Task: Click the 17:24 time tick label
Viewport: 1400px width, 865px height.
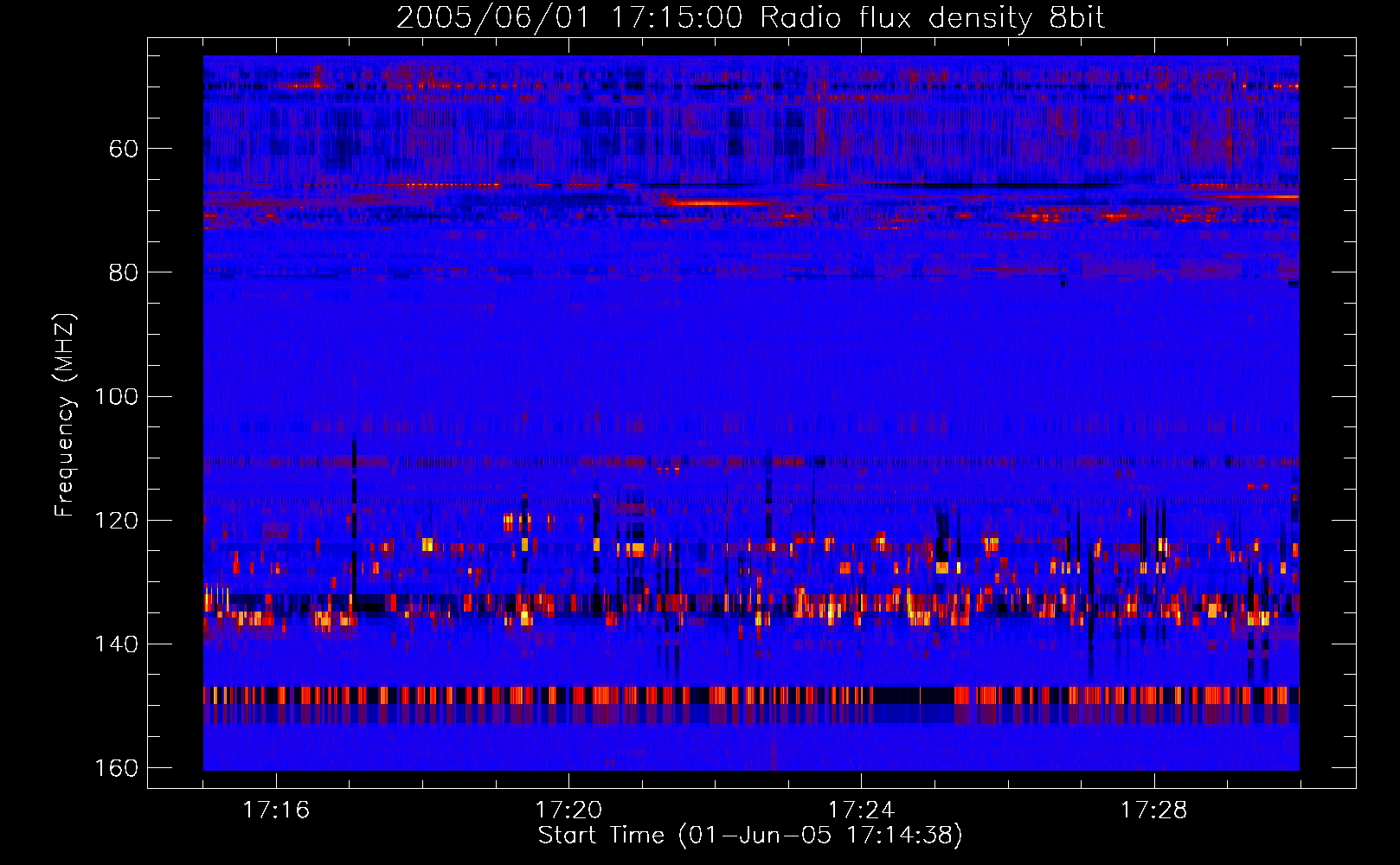Action: [x=862, y=811]
